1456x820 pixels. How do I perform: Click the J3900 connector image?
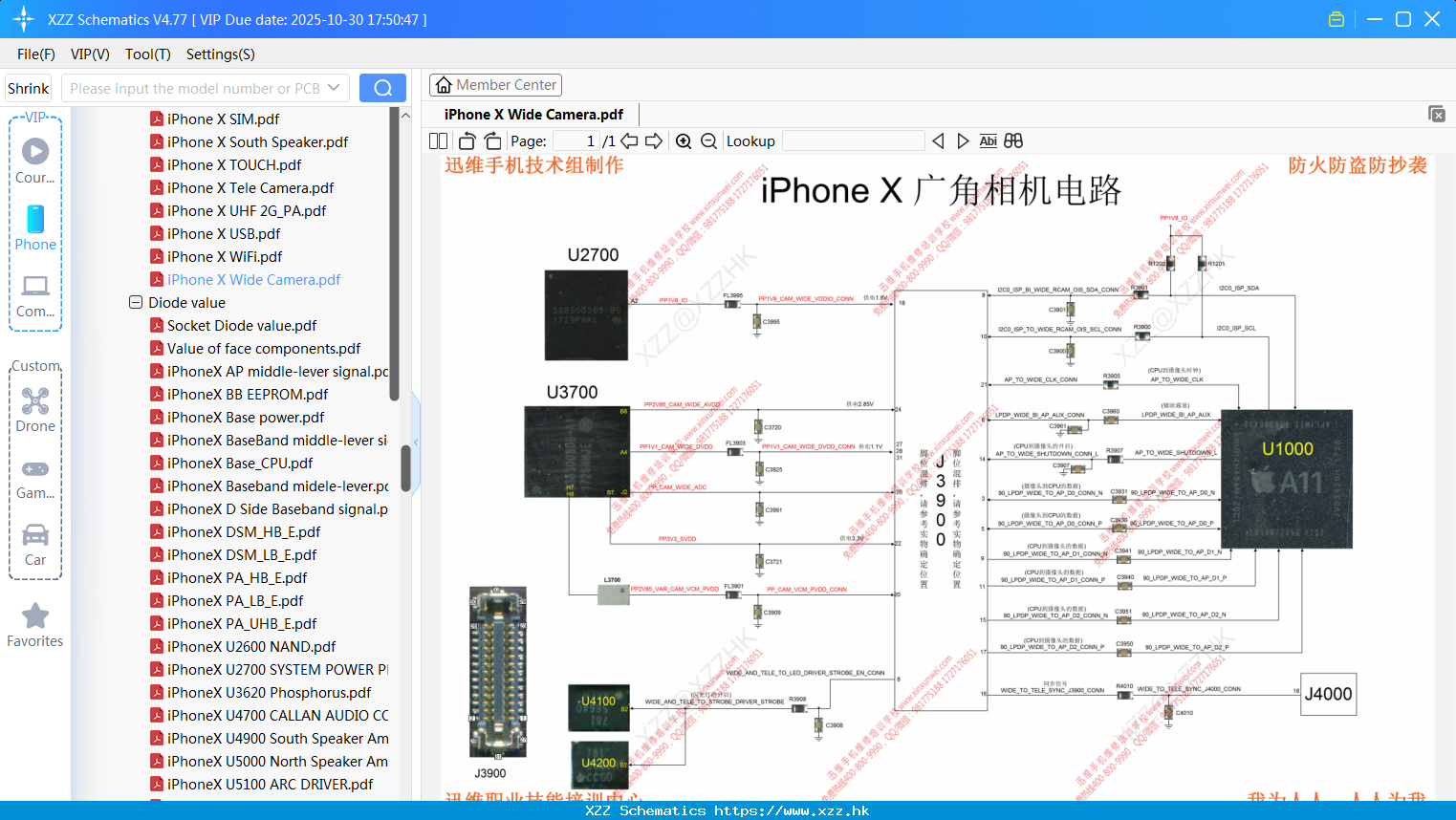498,673
